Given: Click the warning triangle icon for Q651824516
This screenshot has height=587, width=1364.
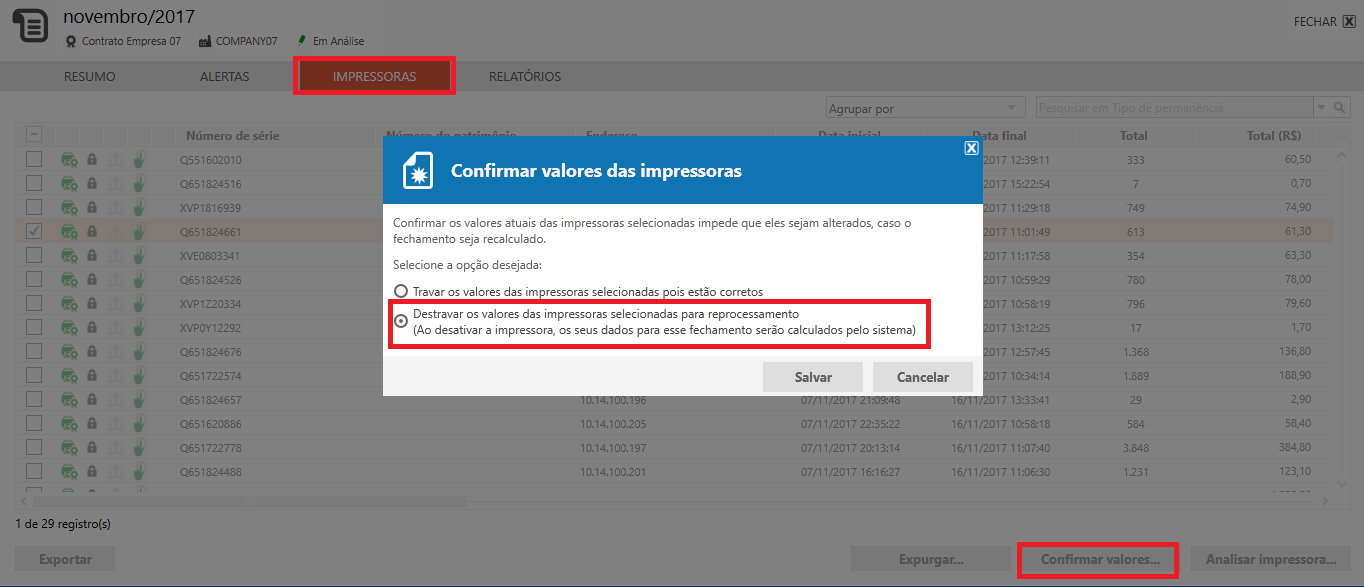Looking at the screenshot, I should tap(115, 183).
